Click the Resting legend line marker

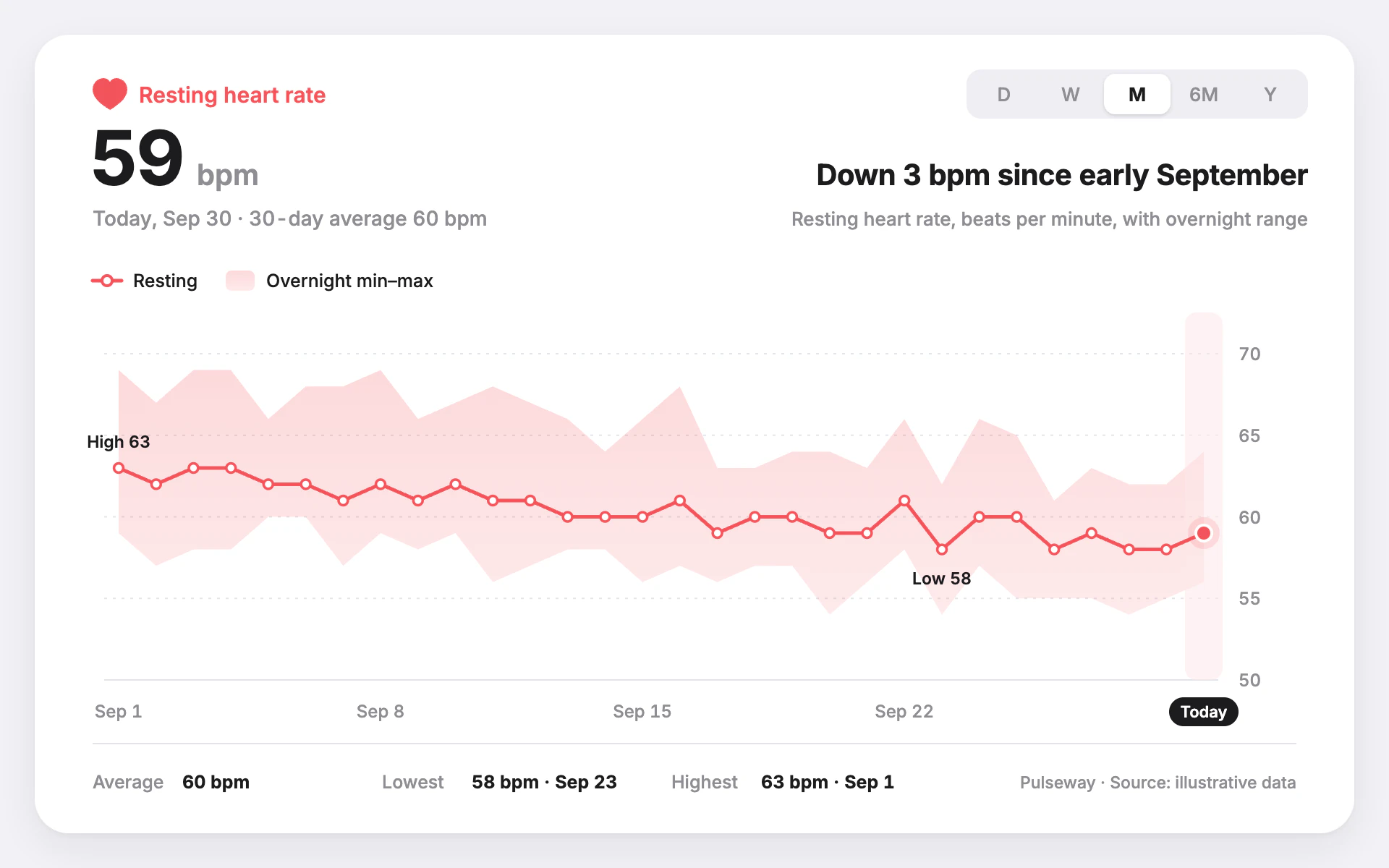click(x=107, y=281)
